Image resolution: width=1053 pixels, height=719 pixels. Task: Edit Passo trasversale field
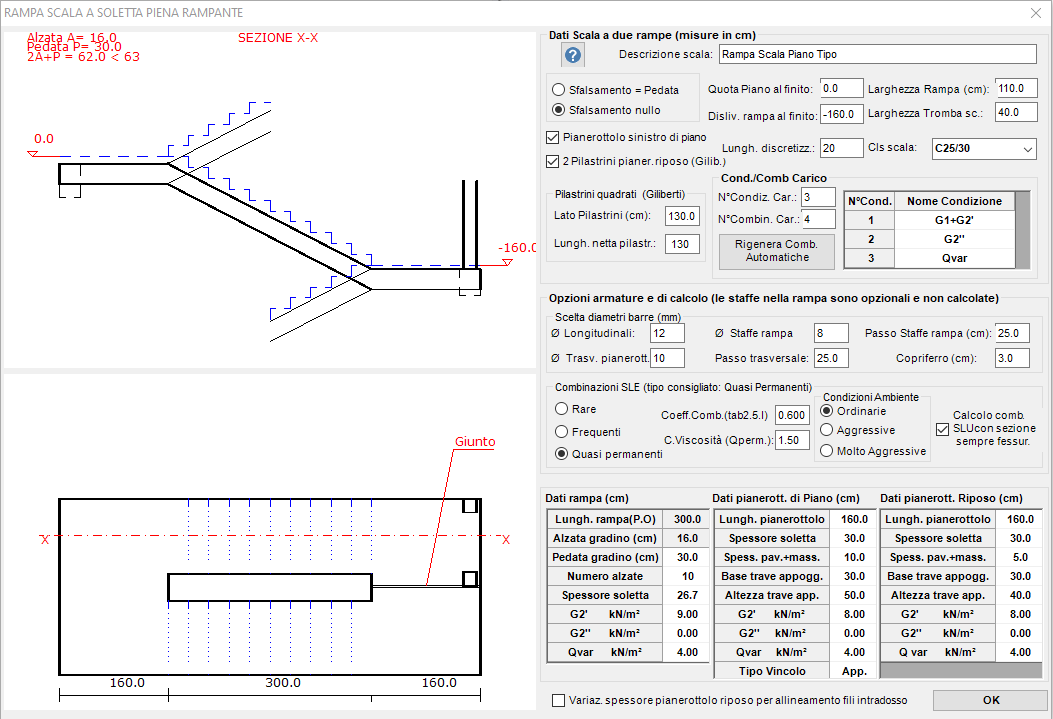(x=831, y=358)
